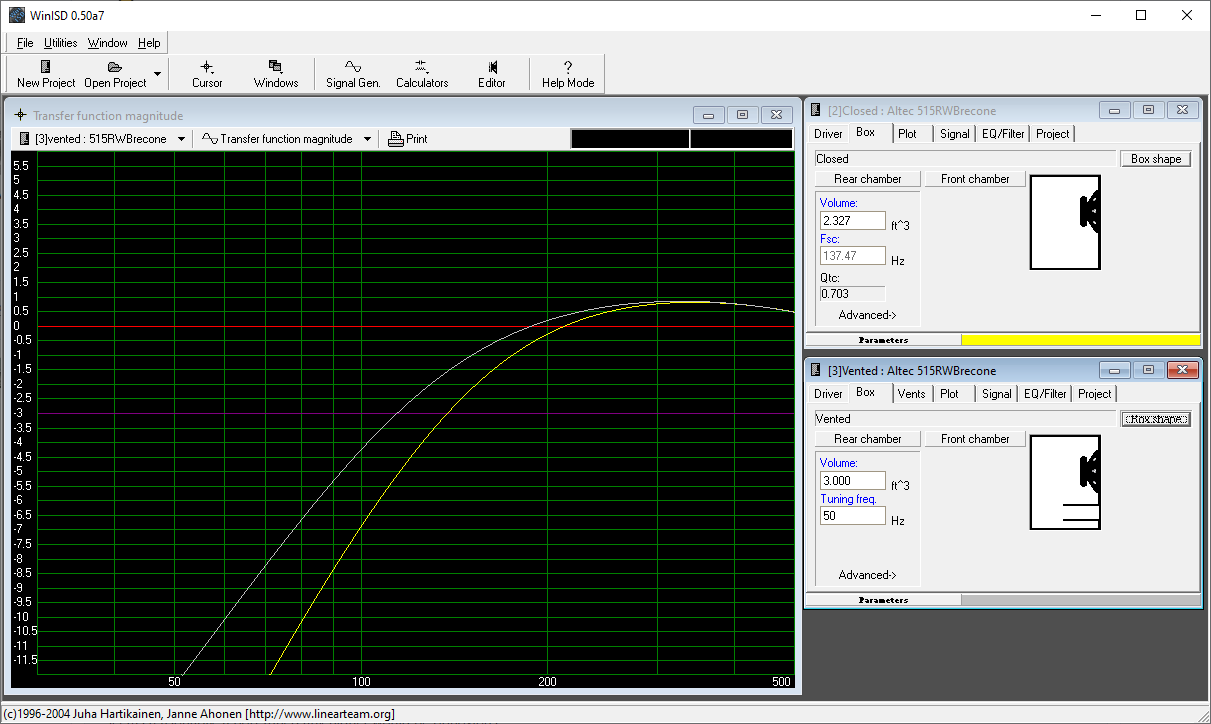Select the Plot tab in Closed window

pyautogui.click(x=907, y=134)
